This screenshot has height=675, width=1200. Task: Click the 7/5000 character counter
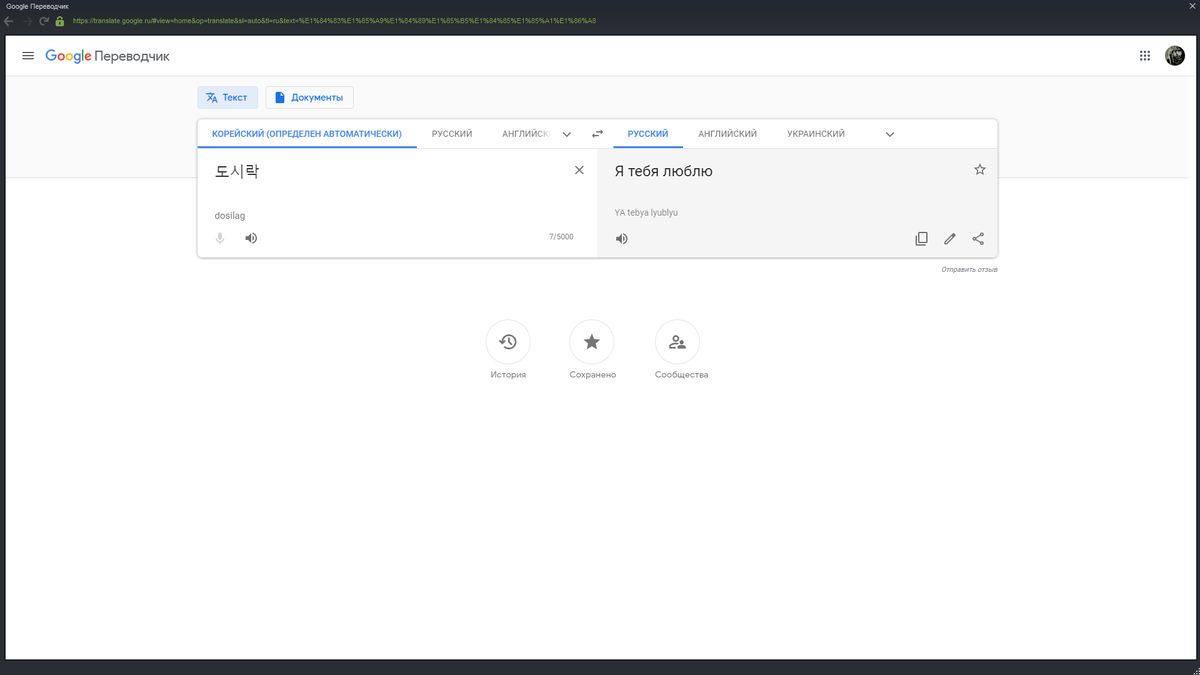coord(561,237)
